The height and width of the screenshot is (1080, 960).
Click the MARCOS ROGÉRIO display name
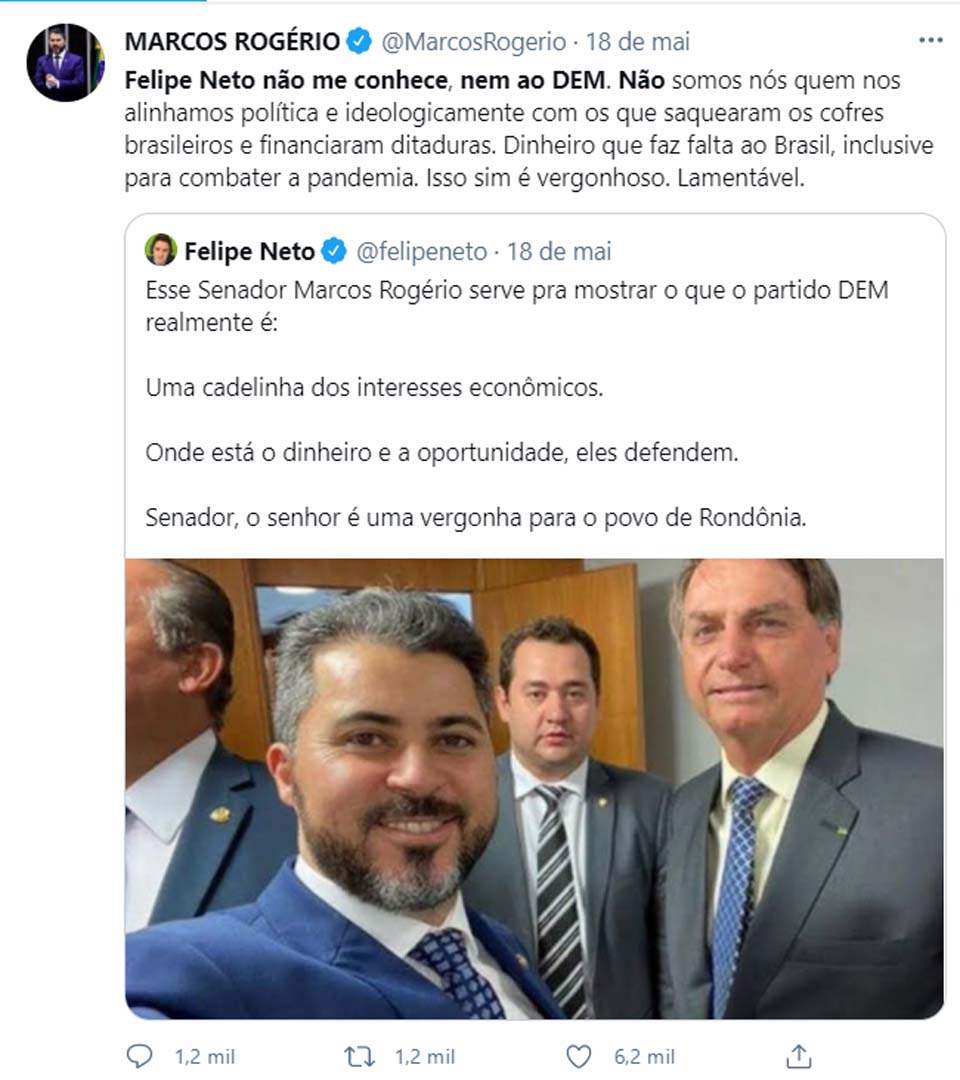pyautogui.click(x=232, y=42)
